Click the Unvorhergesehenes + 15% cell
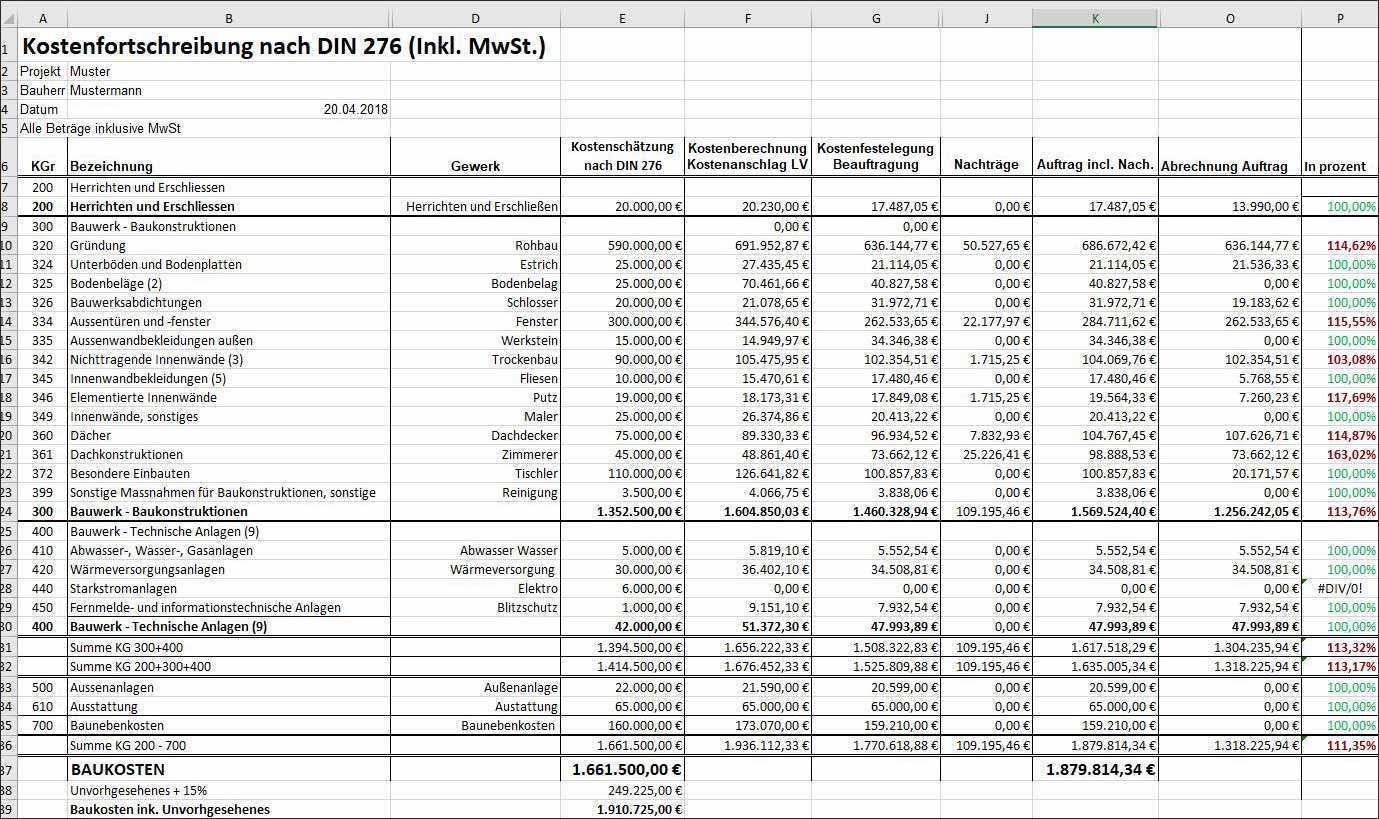Image resolution: width=1379 pixels, height=819 pixels. [138, 790]
